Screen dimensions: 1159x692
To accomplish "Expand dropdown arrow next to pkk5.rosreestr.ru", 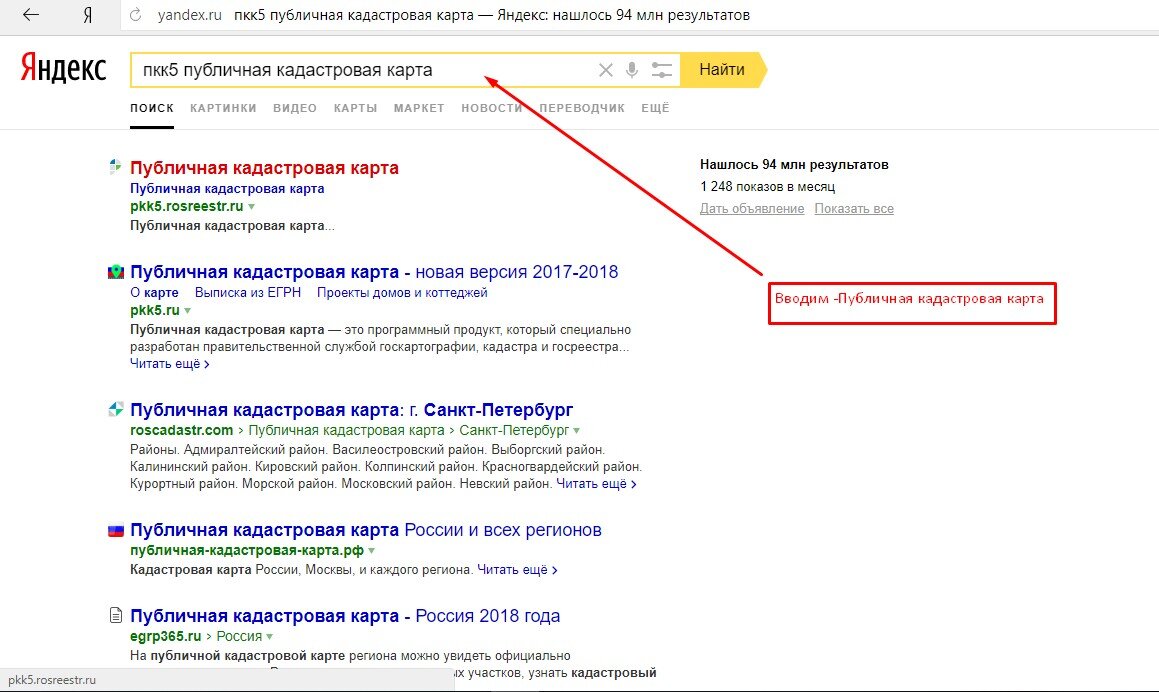I will point(251,207).
